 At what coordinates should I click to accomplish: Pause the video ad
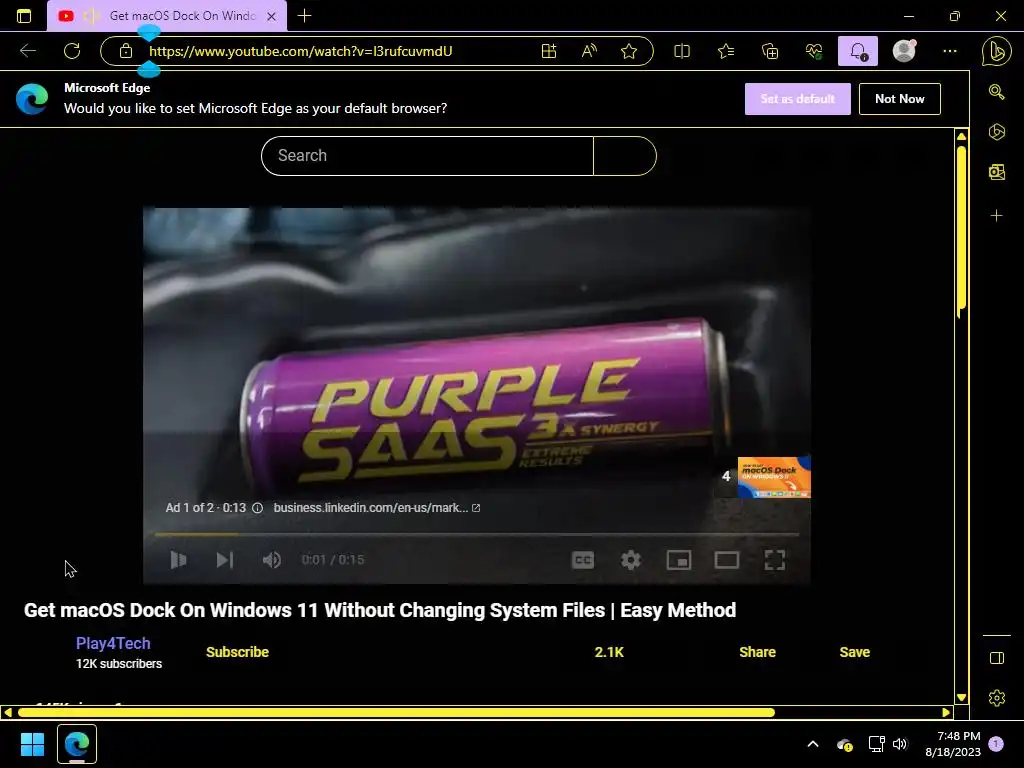tap(178, 560)
